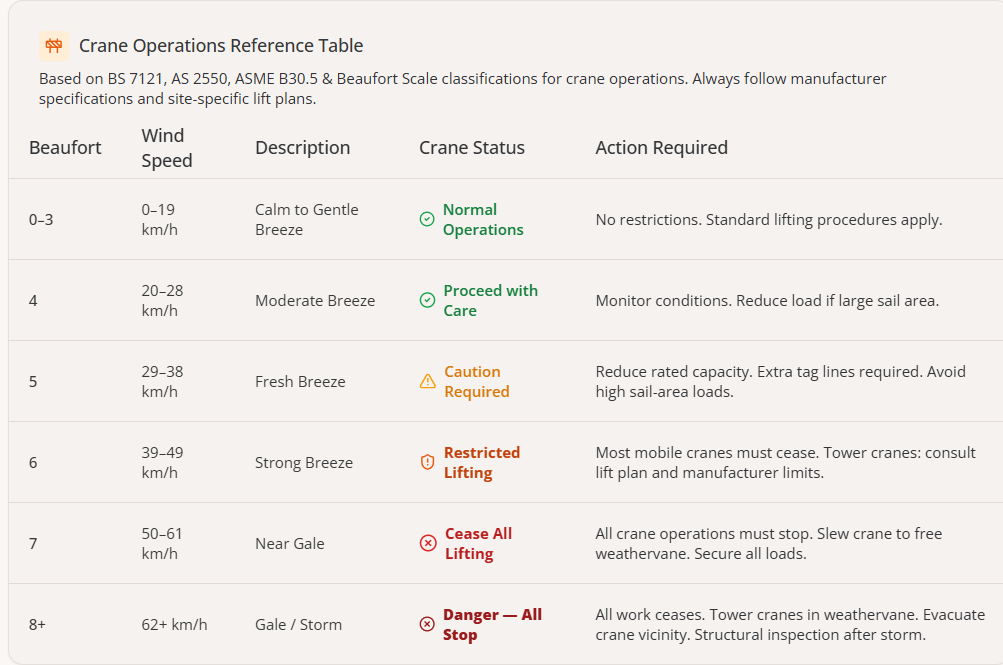The height and width of the screenshot is (665, 1003).
Task: Click the Cease All Lifting status text
Action: click(x=478, y=544)
